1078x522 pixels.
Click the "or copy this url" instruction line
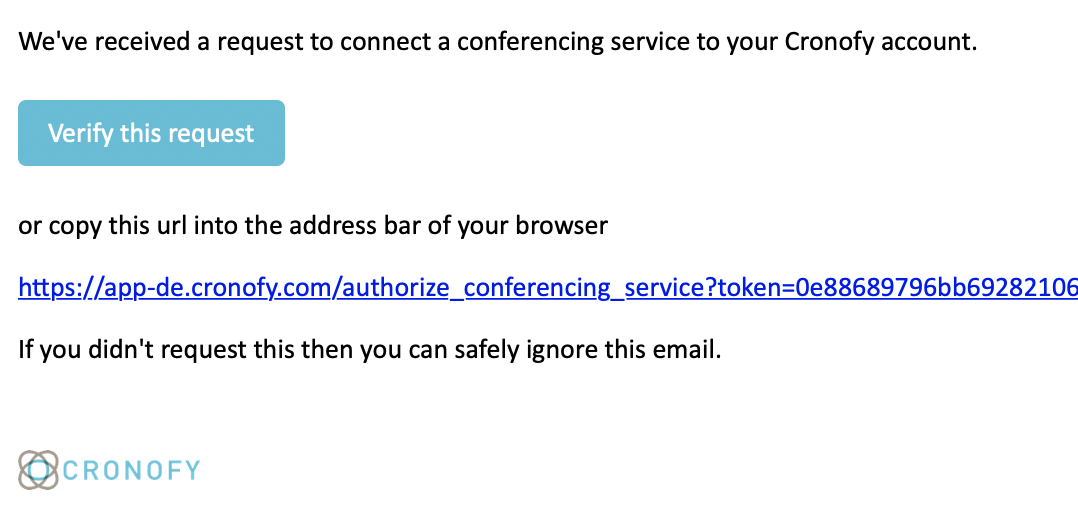(313, 226)
